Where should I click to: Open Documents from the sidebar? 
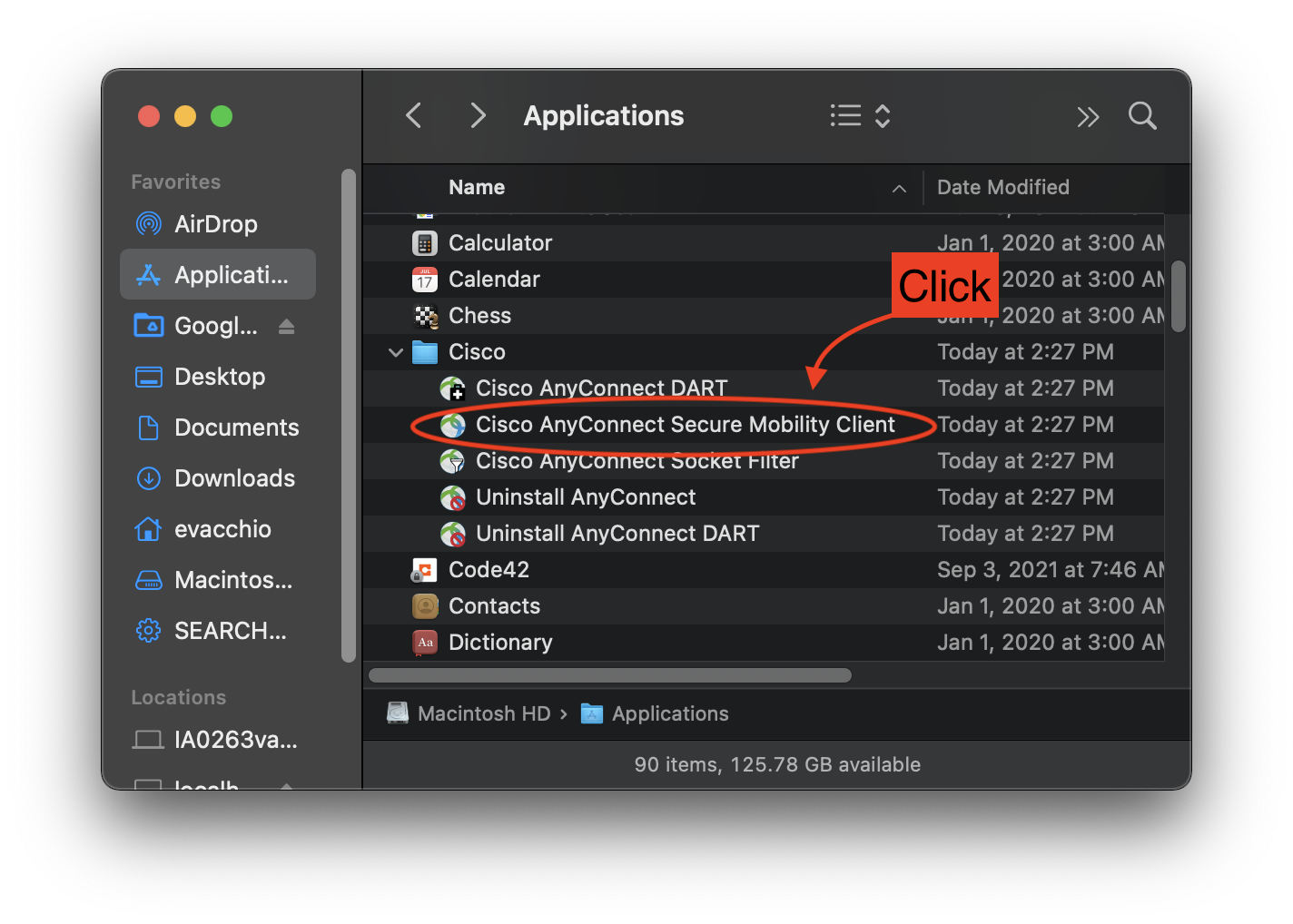218,428
